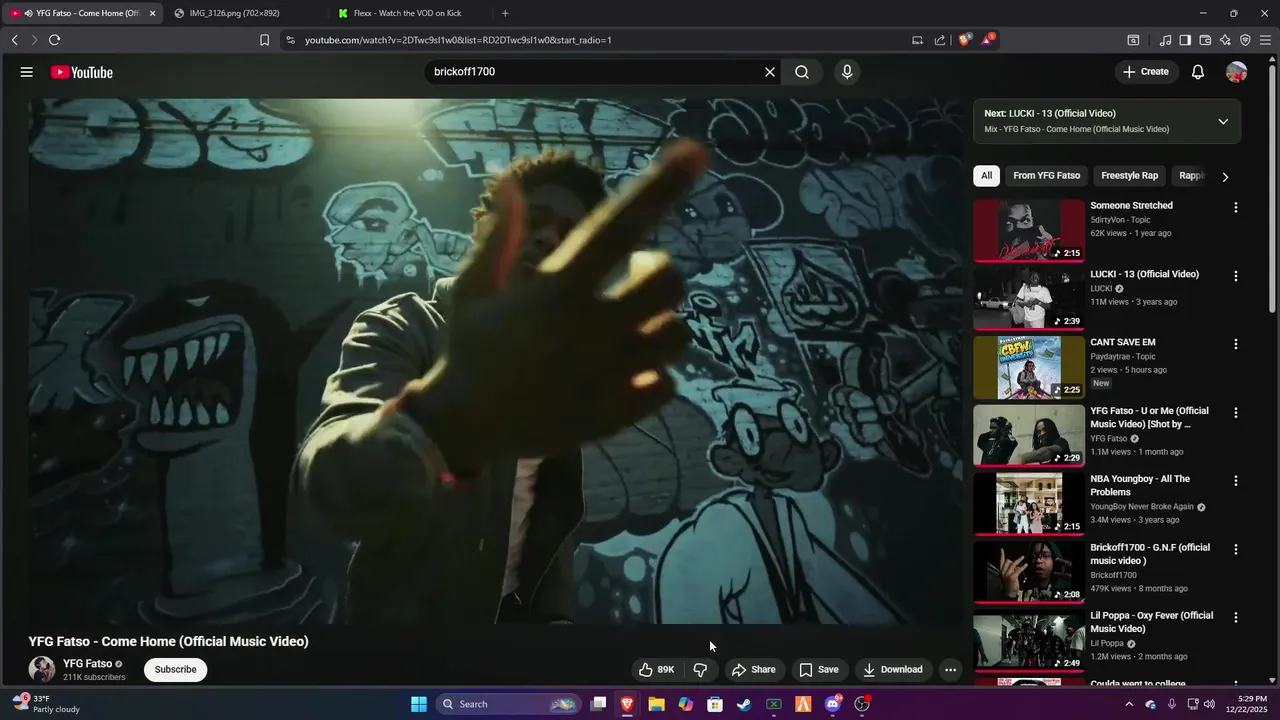Show more filter chips with right arrow

(1225, 176)
